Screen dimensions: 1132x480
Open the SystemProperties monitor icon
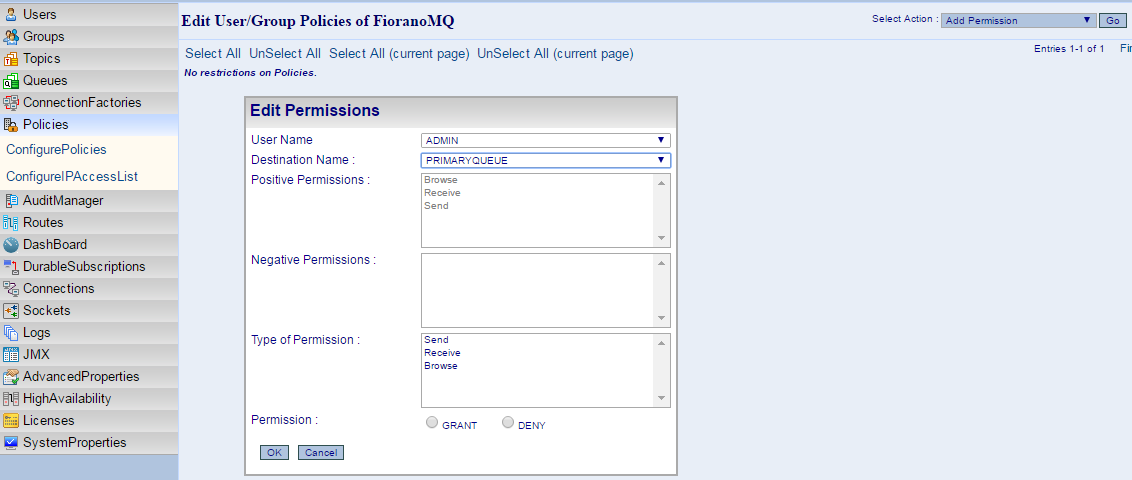11,442
